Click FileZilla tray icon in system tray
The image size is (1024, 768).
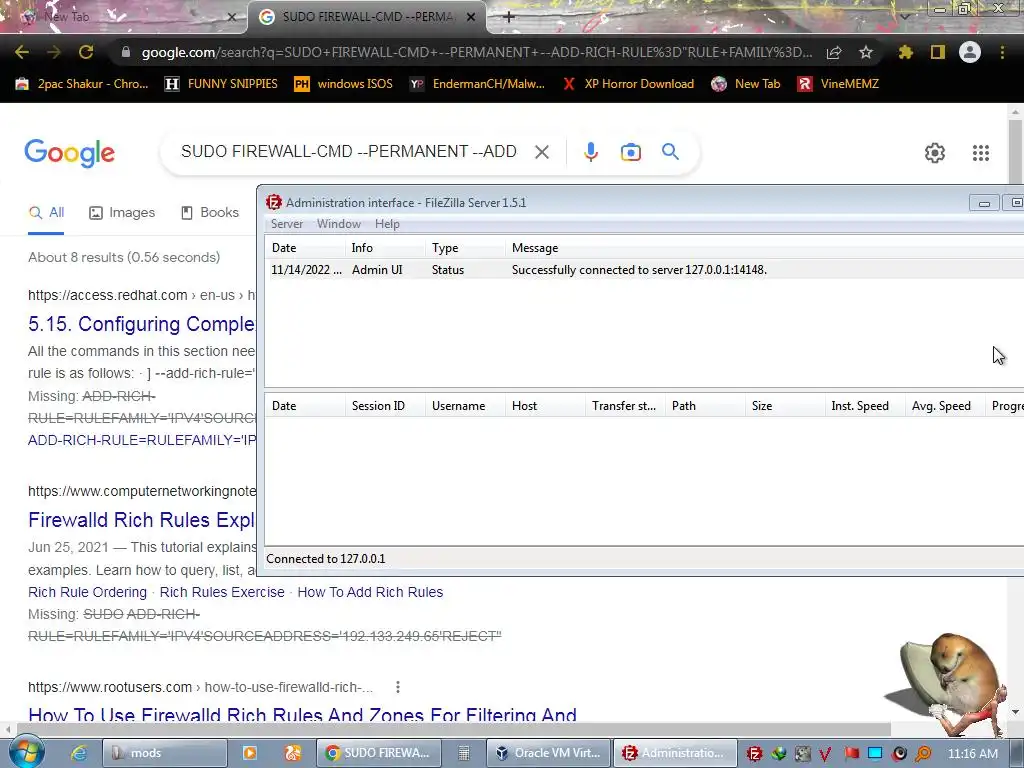point(754,754)
